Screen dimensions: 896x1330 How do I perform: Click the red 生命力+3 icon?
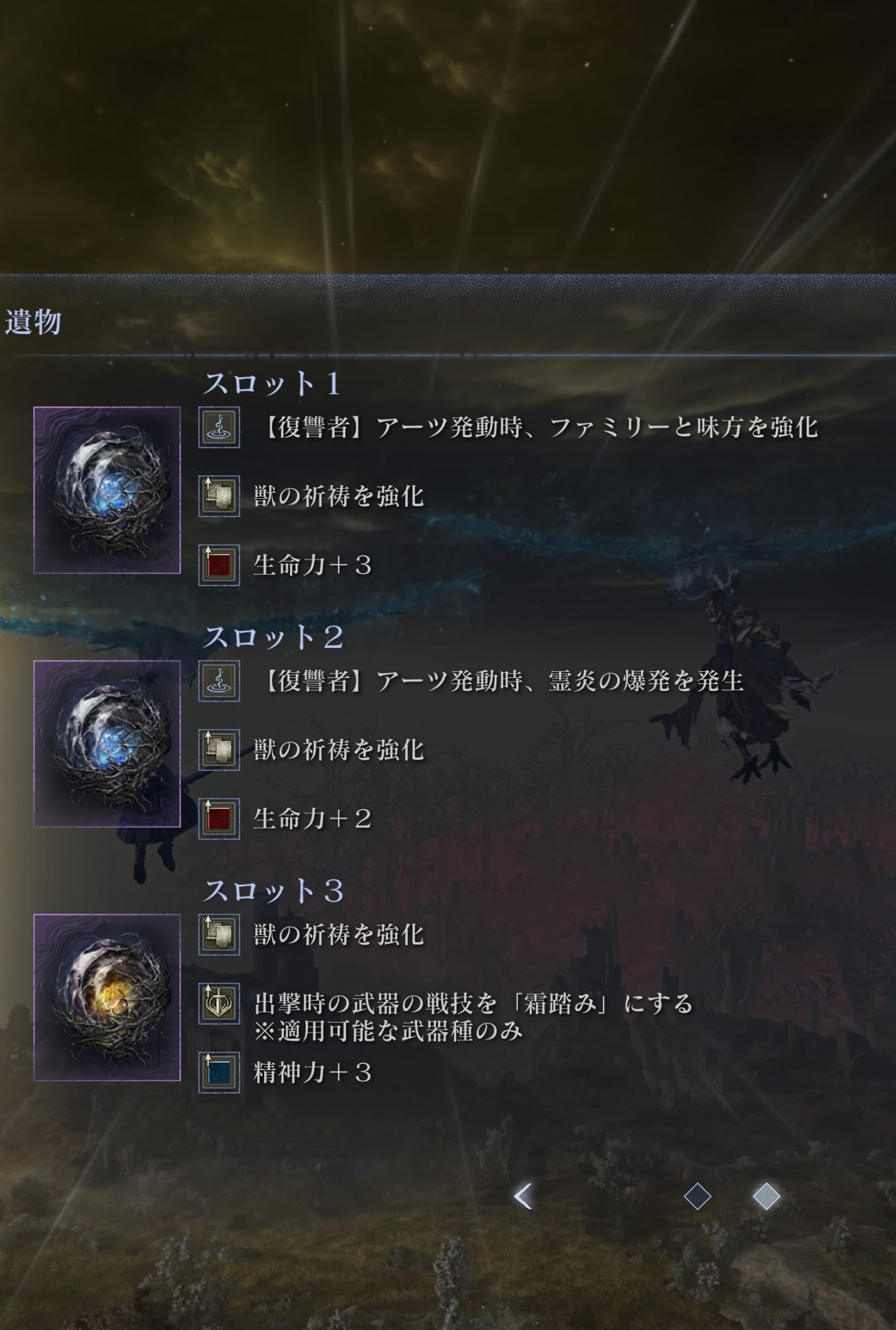219,565
